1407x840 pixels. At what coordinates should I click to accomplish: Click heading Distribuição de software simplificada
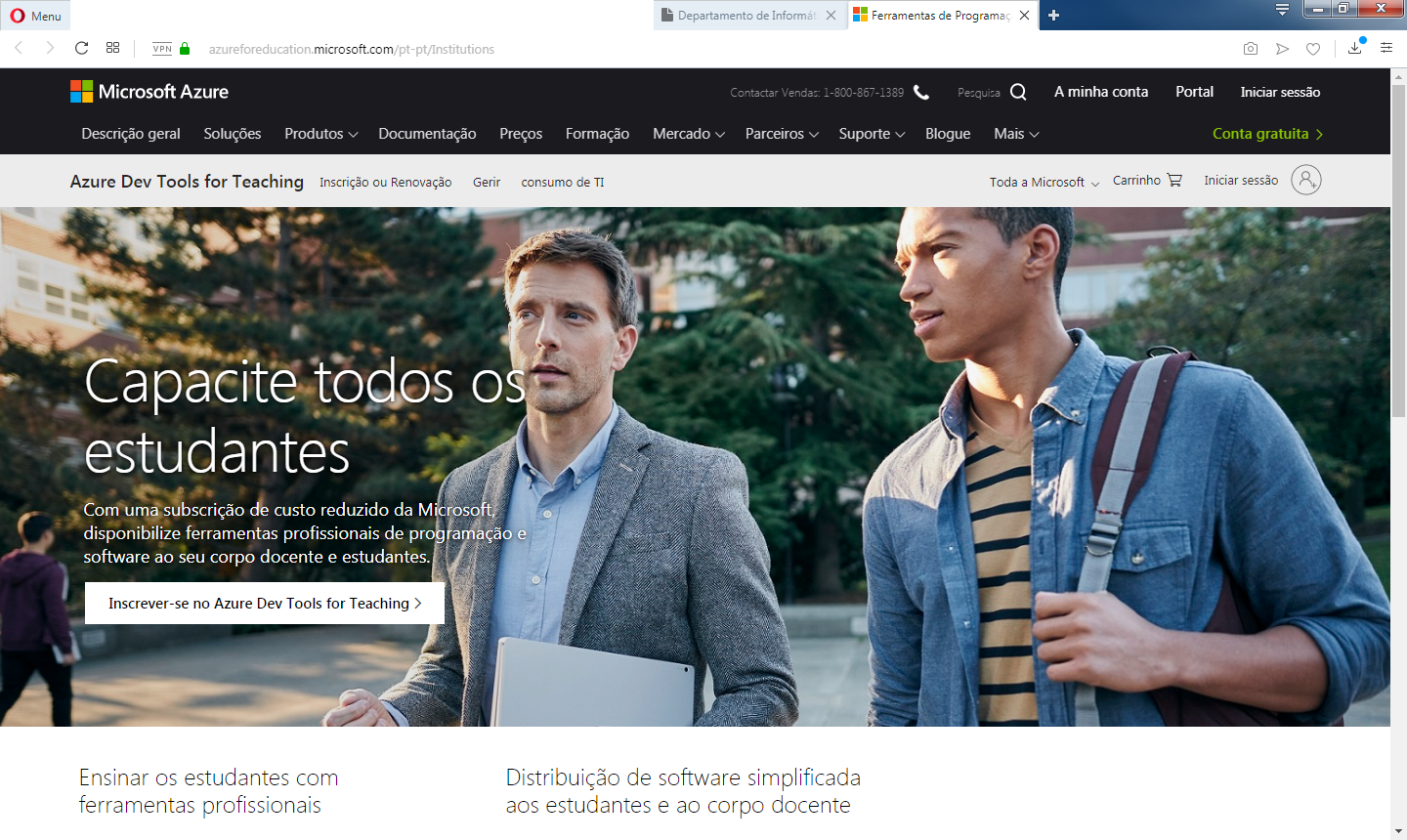(683, 791)
